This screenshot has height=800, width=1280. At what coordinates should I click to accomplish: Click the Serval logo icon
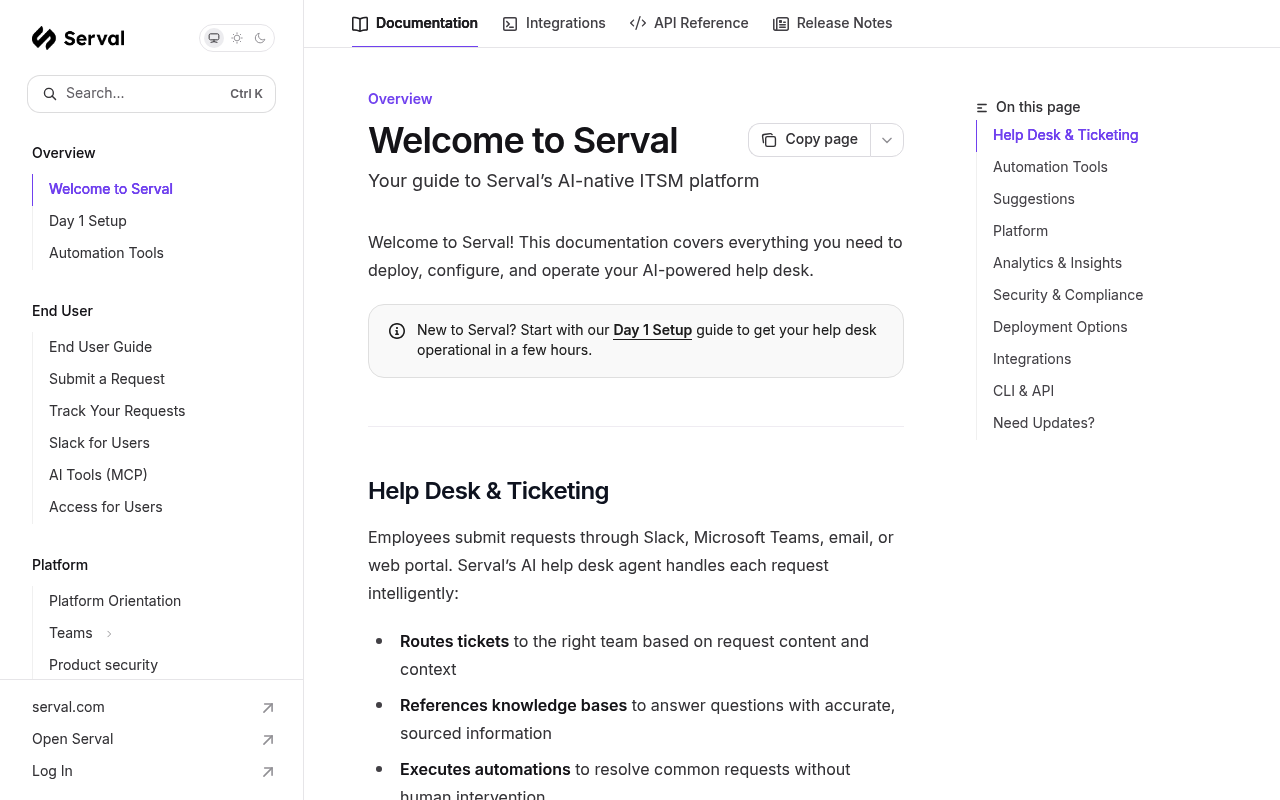coord(44,38)
